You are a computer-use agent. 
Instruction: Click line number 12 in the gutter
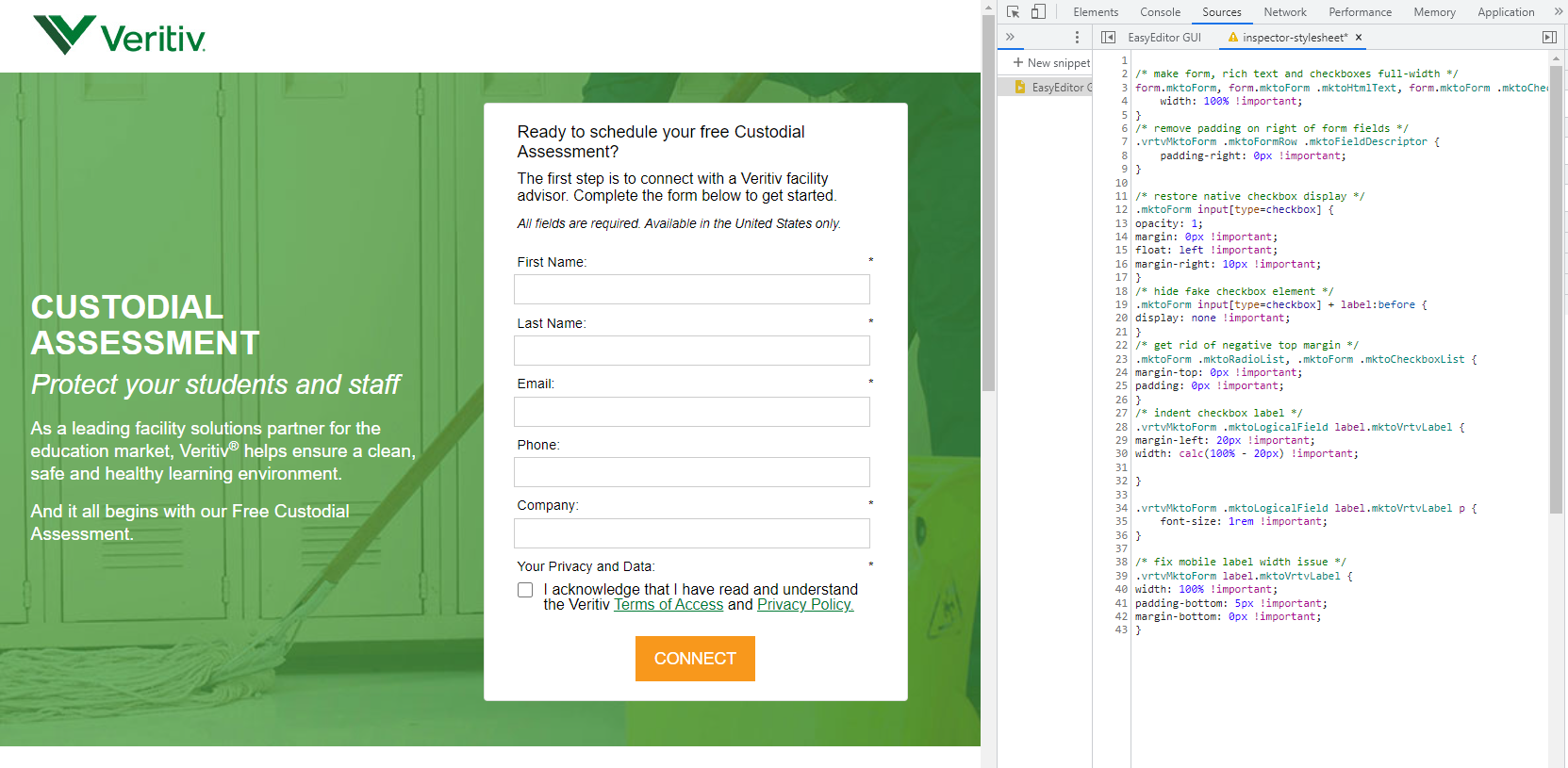[x=1121, y=210]
